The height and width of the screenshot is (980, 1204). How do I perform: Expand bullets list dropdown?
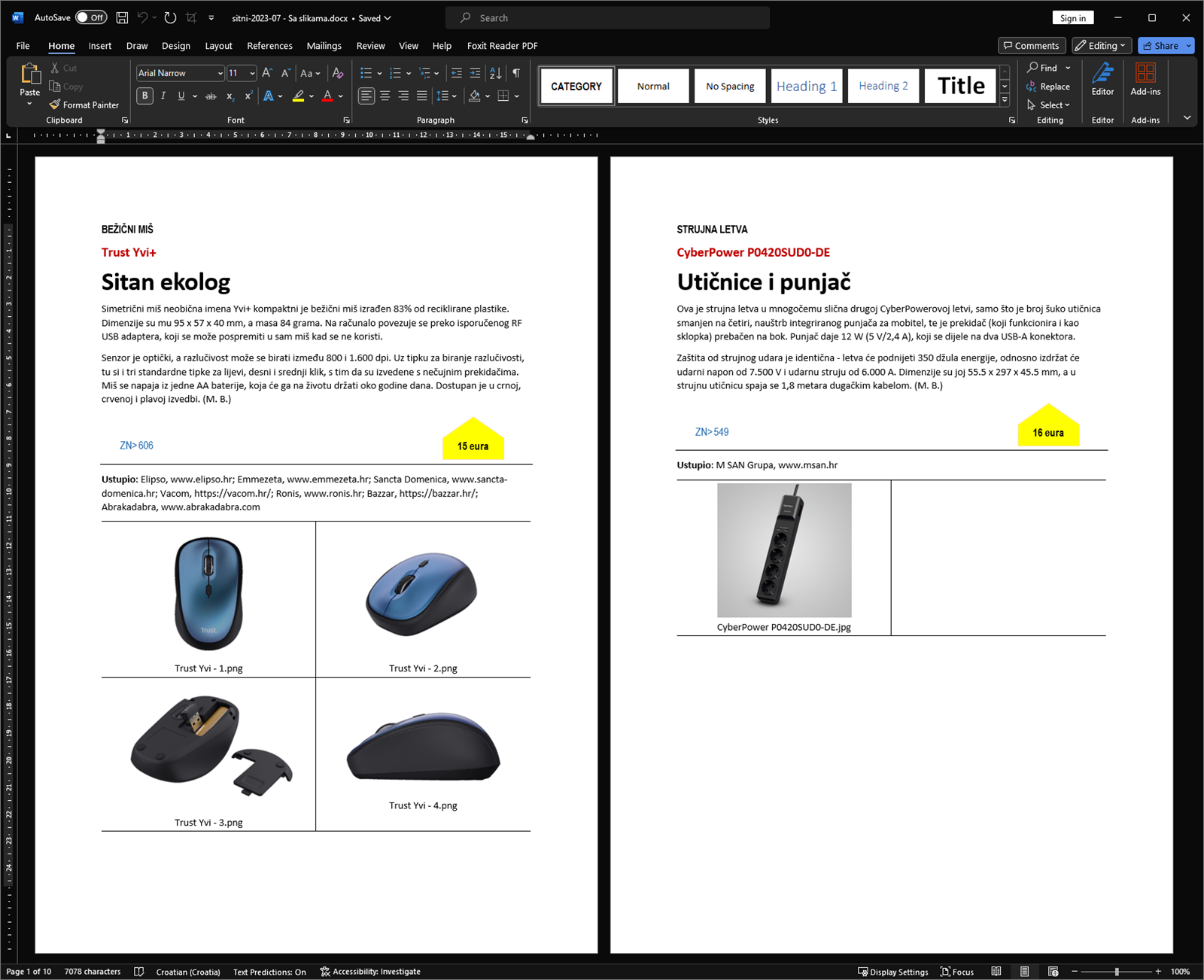379,73
